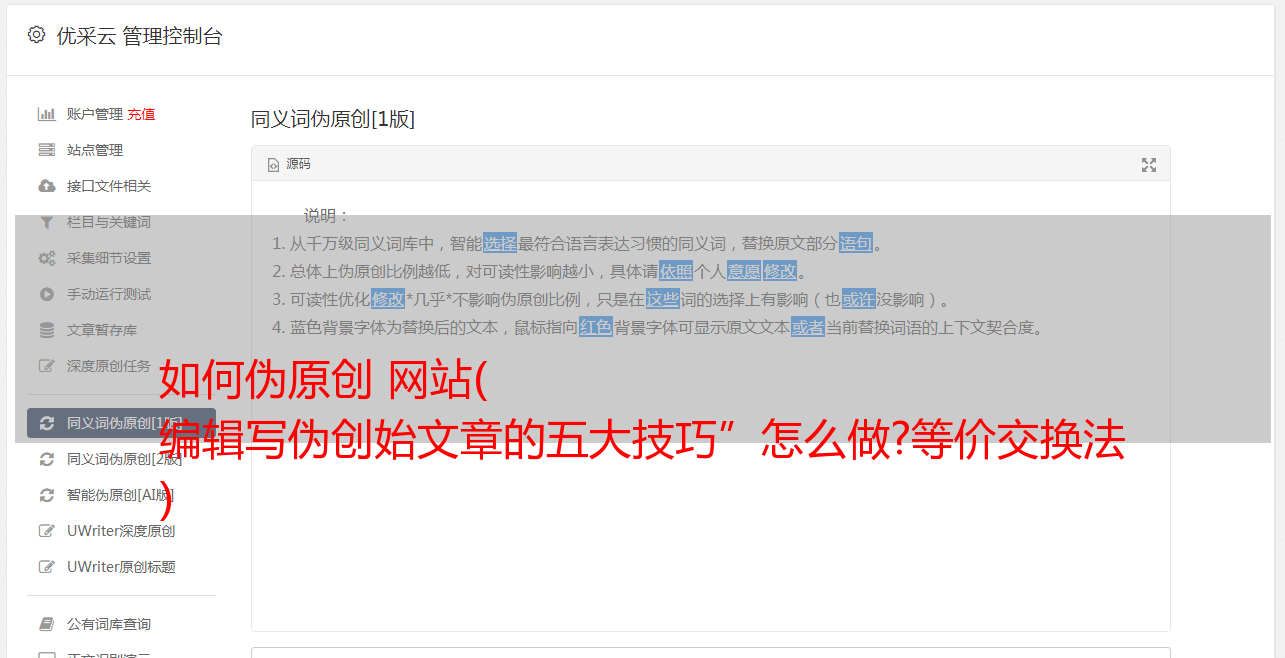The height and width of the screenshot is (658, 1285).
Task: Open the red 充值 recharge link
Action: (x=141, y=114)
